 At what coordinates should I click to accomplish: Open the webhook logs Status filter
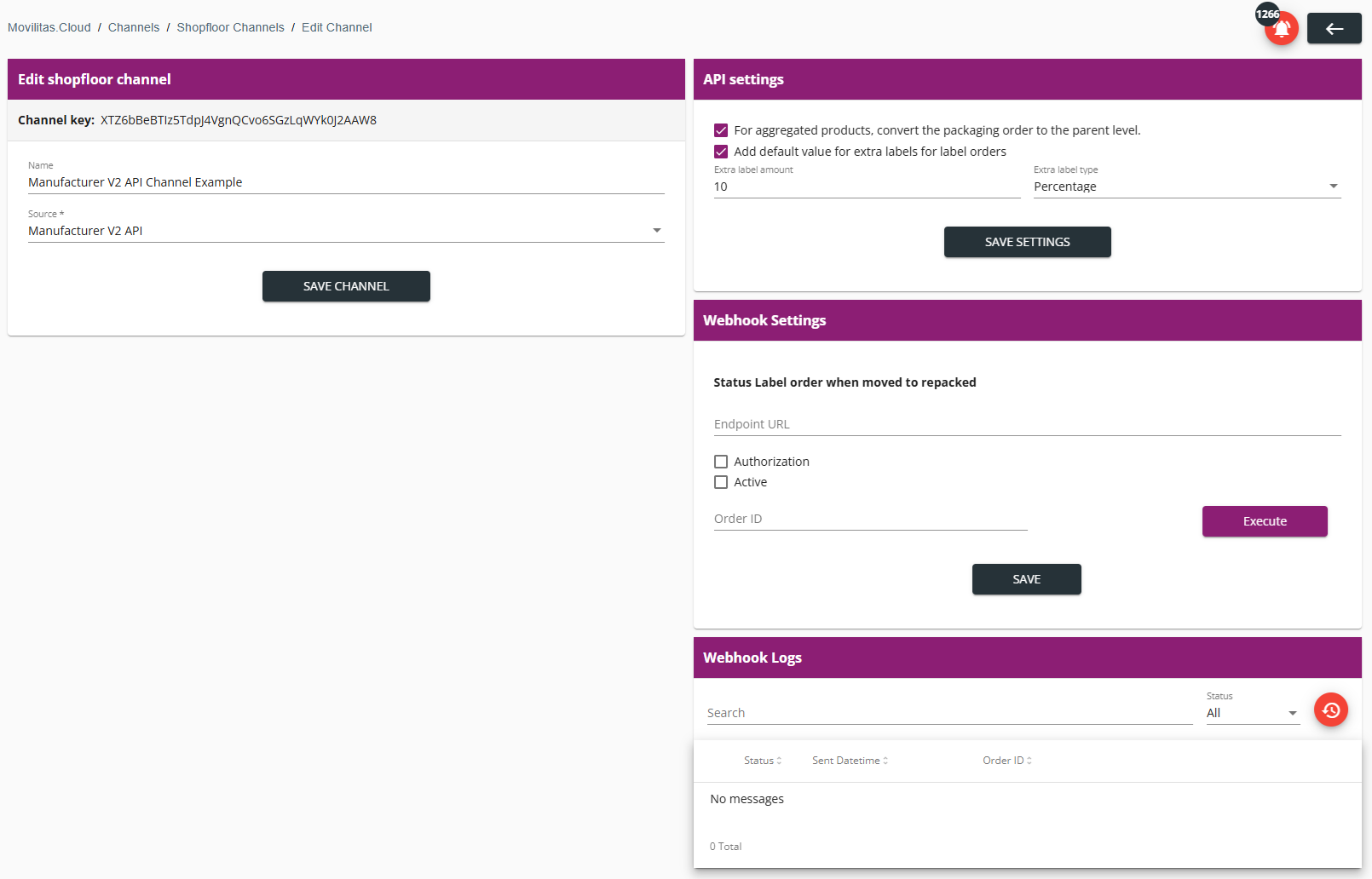[1253, 713]
